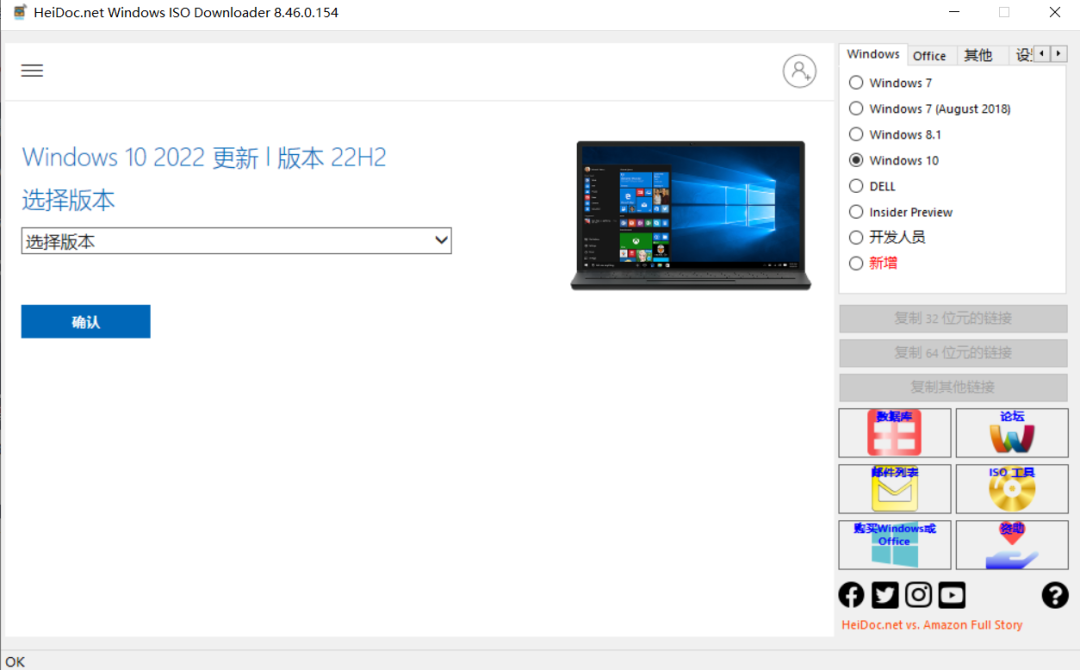Switch to the partially visible 设 tab

[x=1022, y=56]
